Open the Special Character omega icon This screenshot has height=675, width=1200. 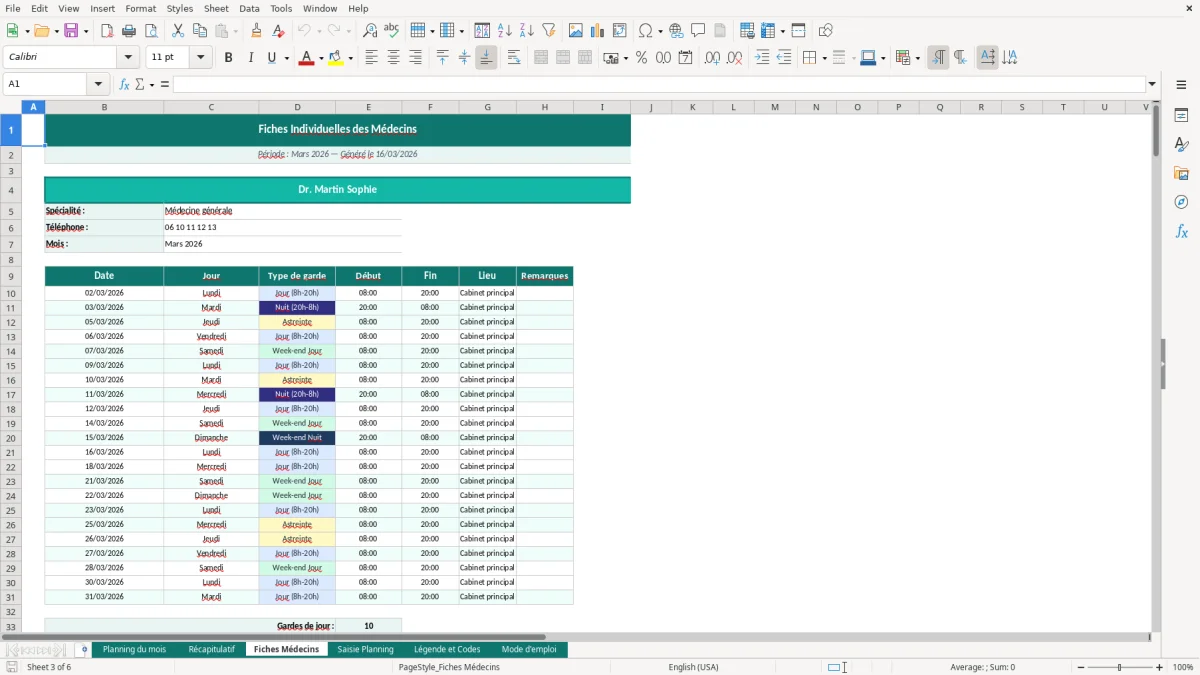[645, 31]
